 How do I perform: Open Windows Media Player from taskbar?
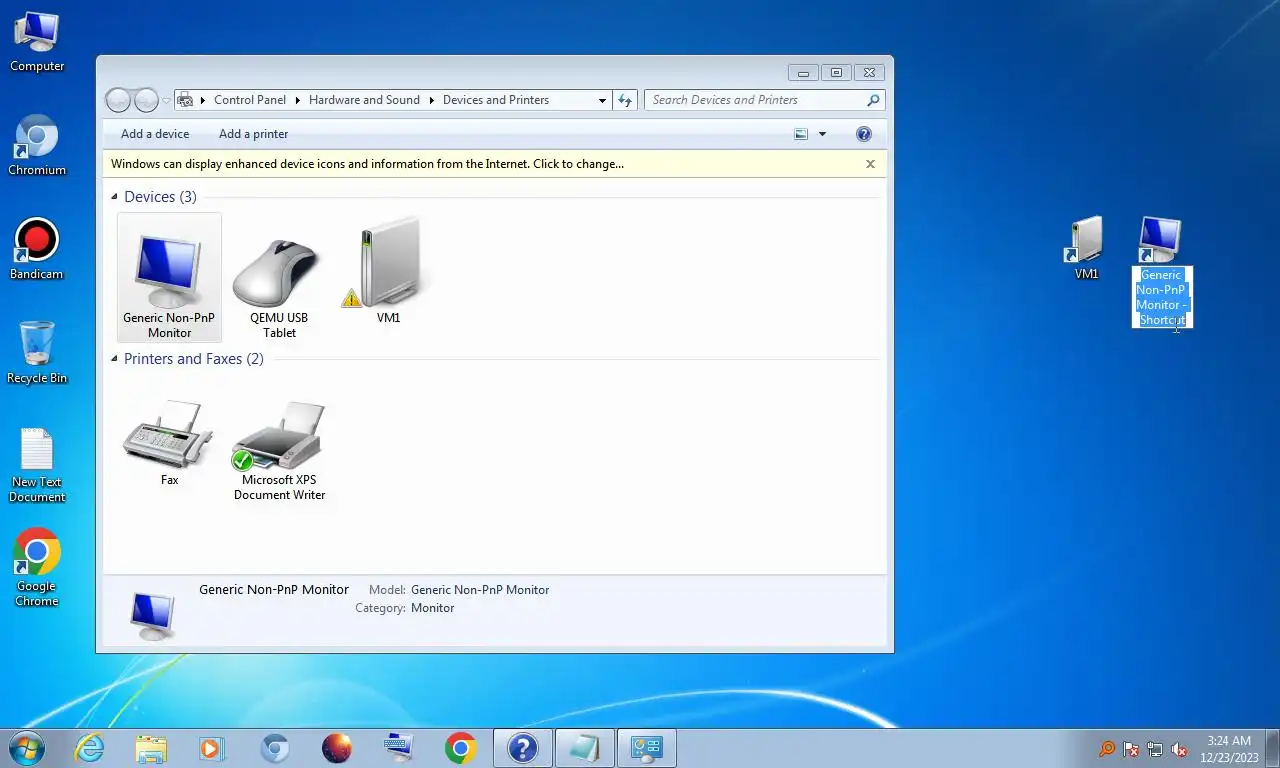point(212,748)
